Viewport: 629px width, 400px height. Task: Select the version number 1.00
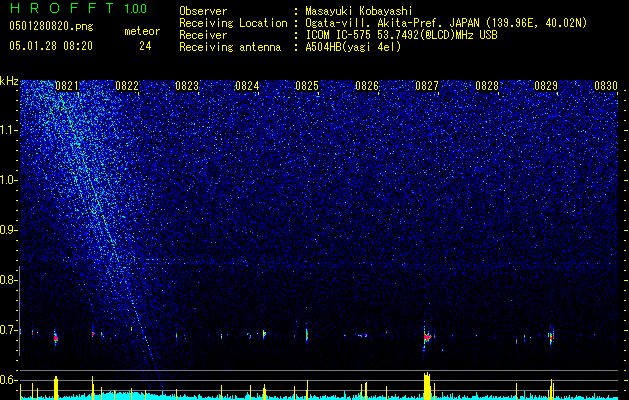[136, 9]
